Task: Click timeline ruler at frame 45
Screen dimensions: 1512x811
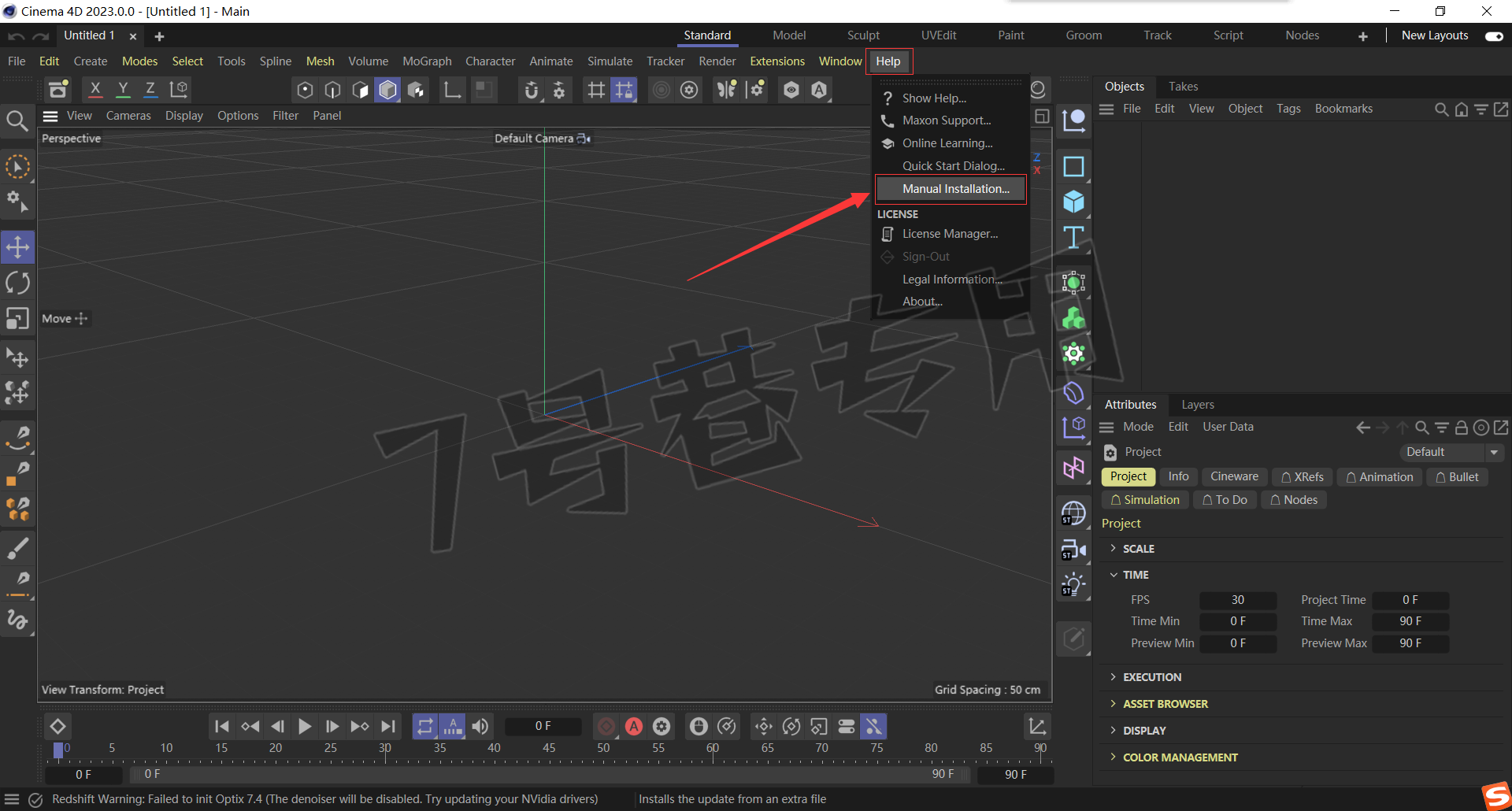Action: click(549, 749)
